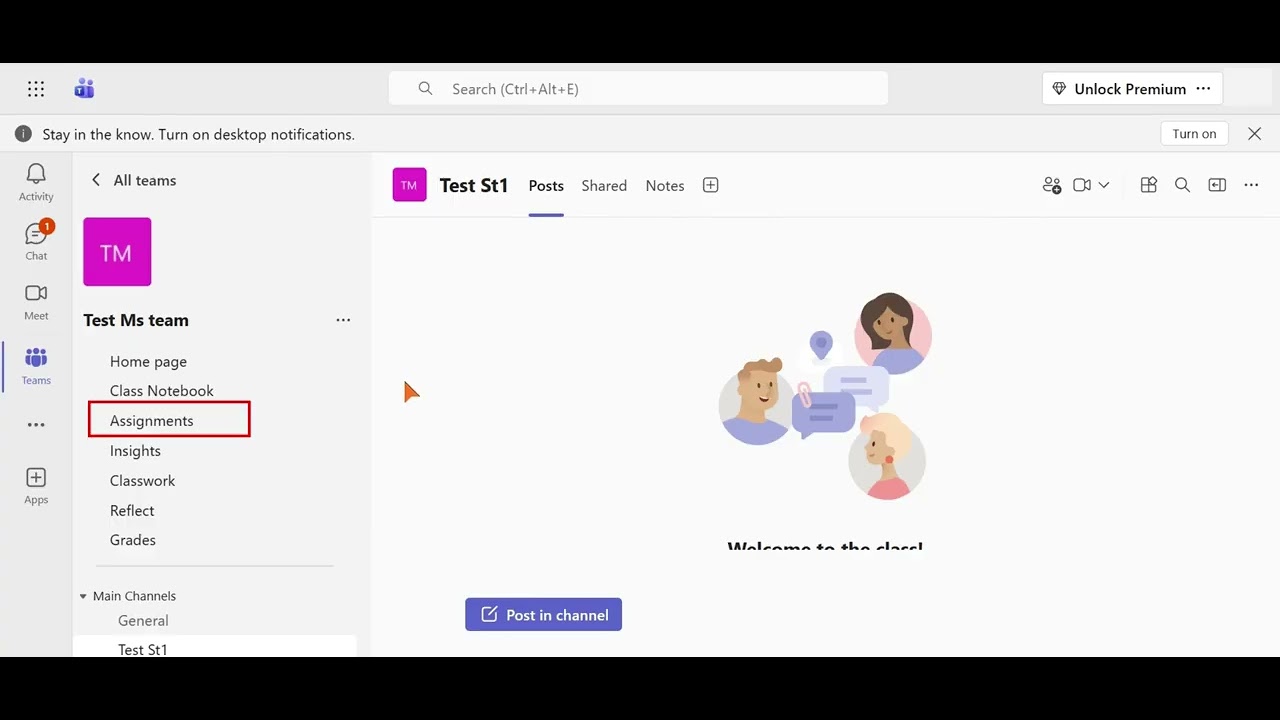Click in the Search (Ctrl+Alt+E) field
The width and height of the screenshot is (1280, 720).
click(x=638, y=89)
